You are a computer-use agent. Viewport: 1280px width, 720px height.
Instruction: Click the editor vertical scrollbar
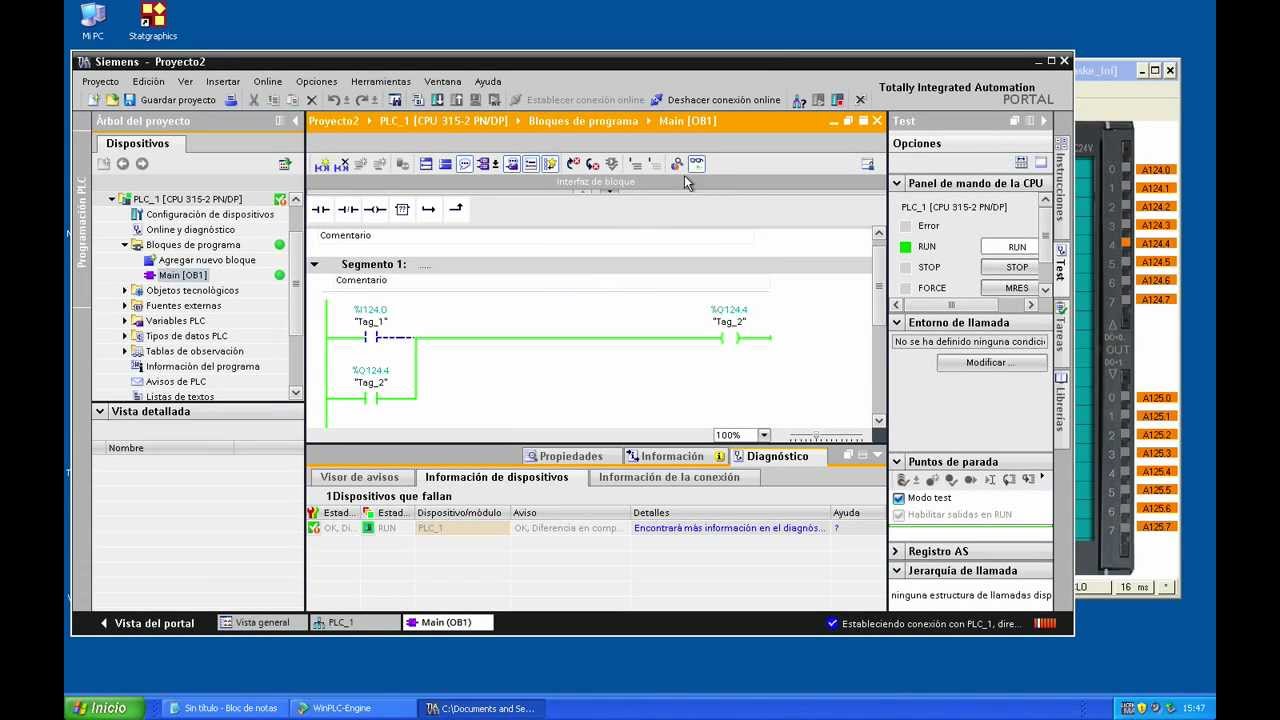coord(878,328)
